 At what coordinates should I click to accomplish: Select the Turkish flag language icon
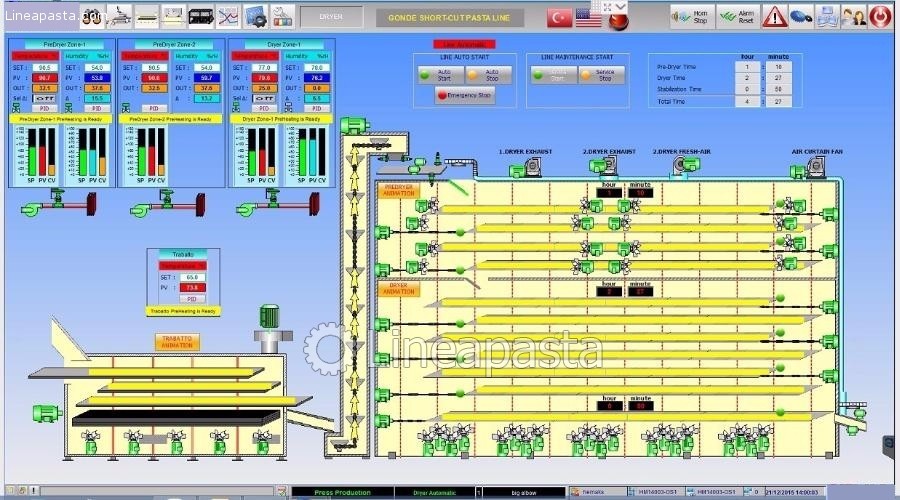pos(562,17)
